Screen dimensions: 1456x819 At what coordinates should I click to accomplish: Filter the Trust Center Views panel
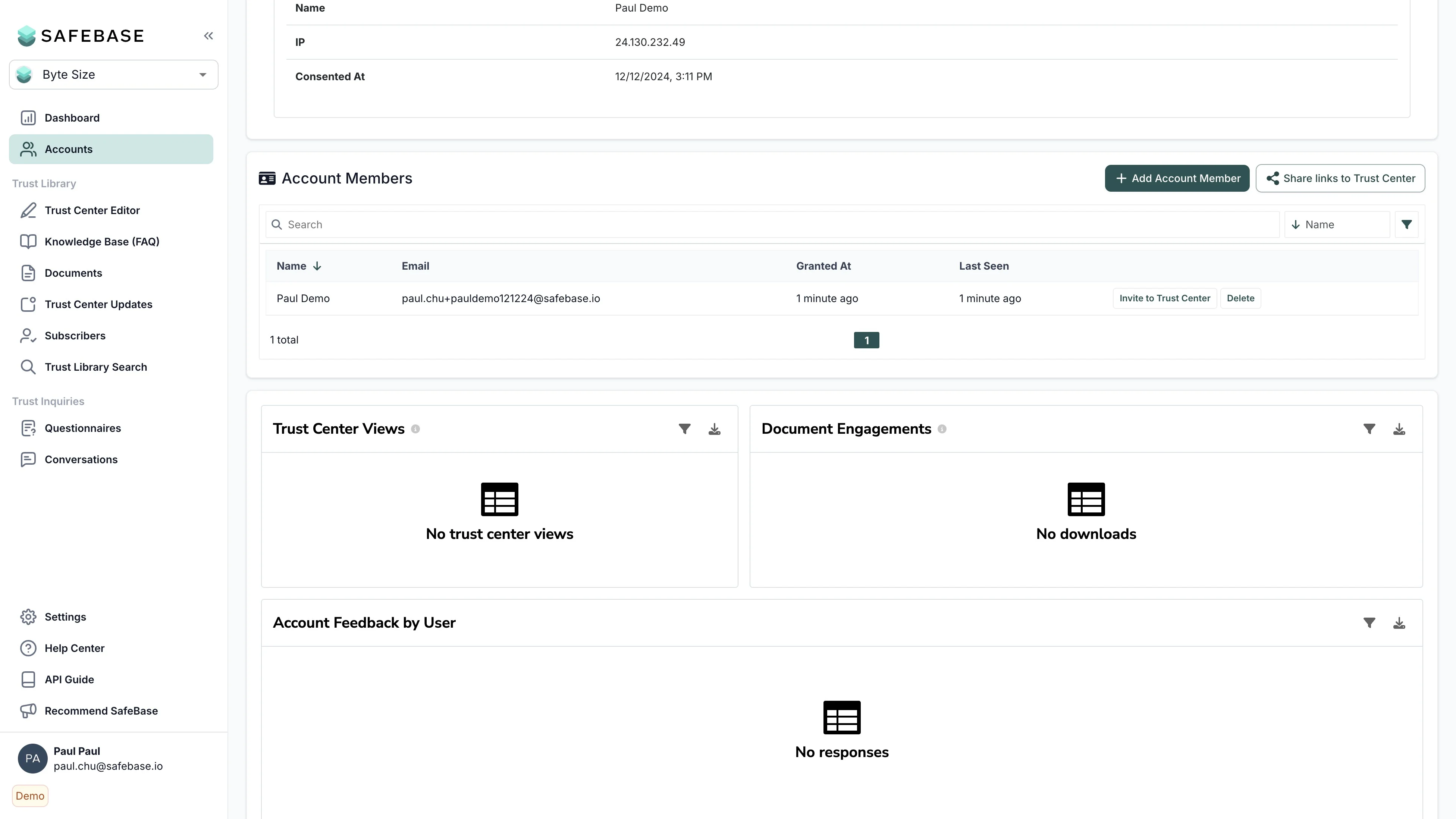(684, 429)
